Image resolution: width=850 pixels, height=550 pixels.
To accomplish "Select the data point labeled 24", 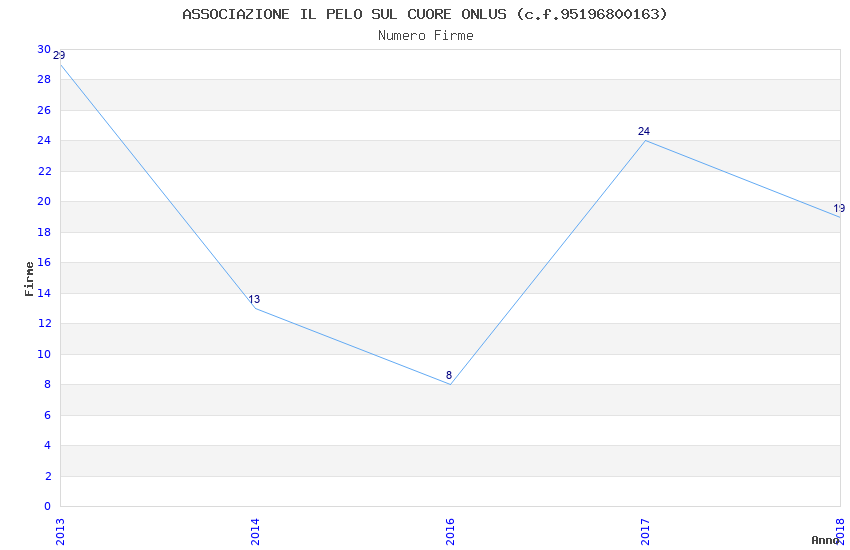I will pyautogui.click(x=645, y=140).
